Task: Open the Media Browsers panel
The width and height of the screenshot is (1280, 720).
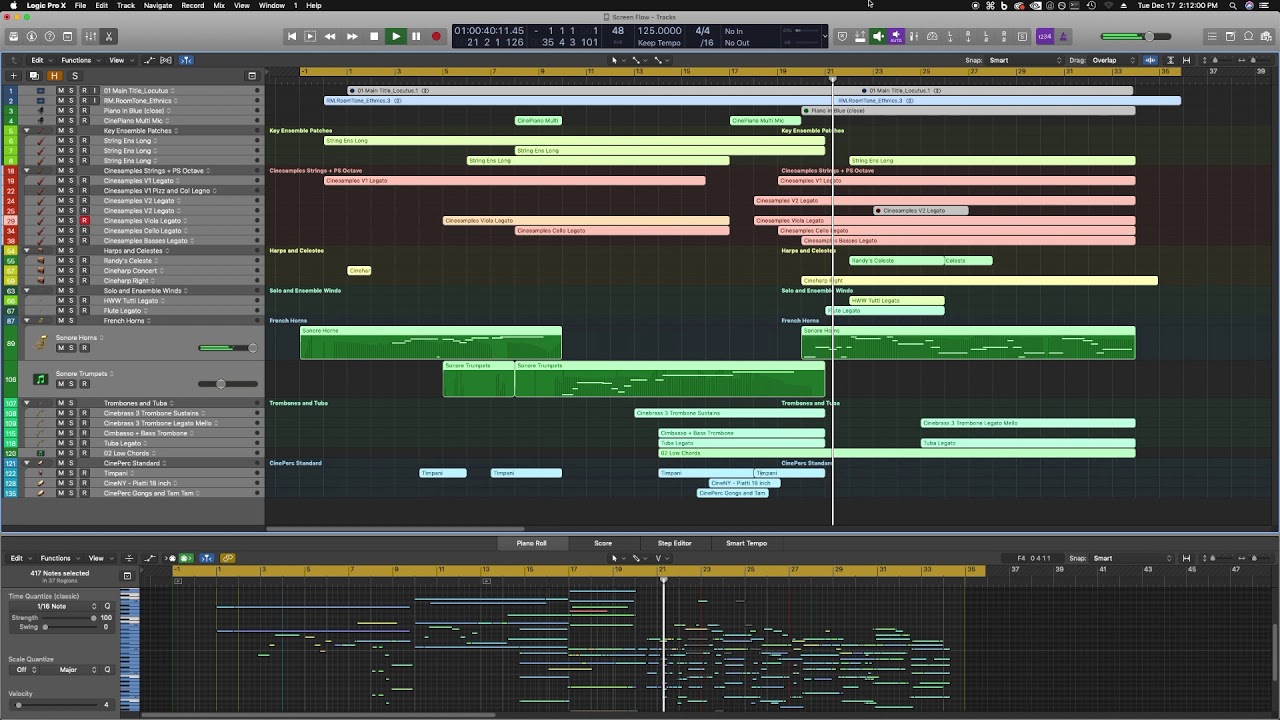Action: click(x=1268, y=36)
